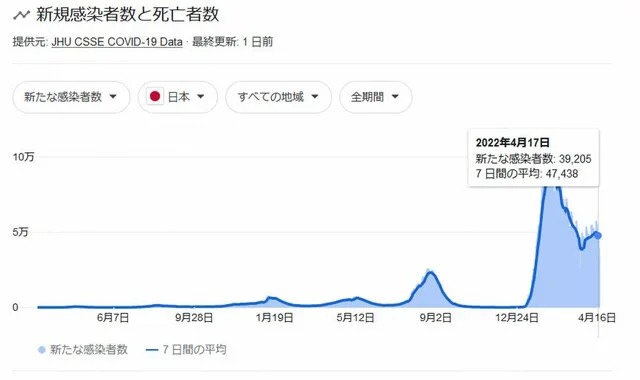Click the trend line icon beside the title

pyautogui.click(x=21, y=15)
